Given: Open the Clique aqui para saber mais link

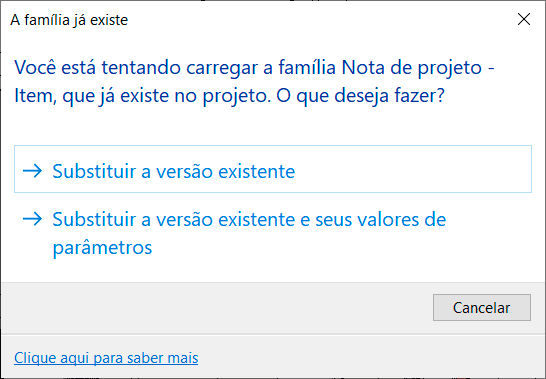Looking at the screenshot, I should coord(106,358).
